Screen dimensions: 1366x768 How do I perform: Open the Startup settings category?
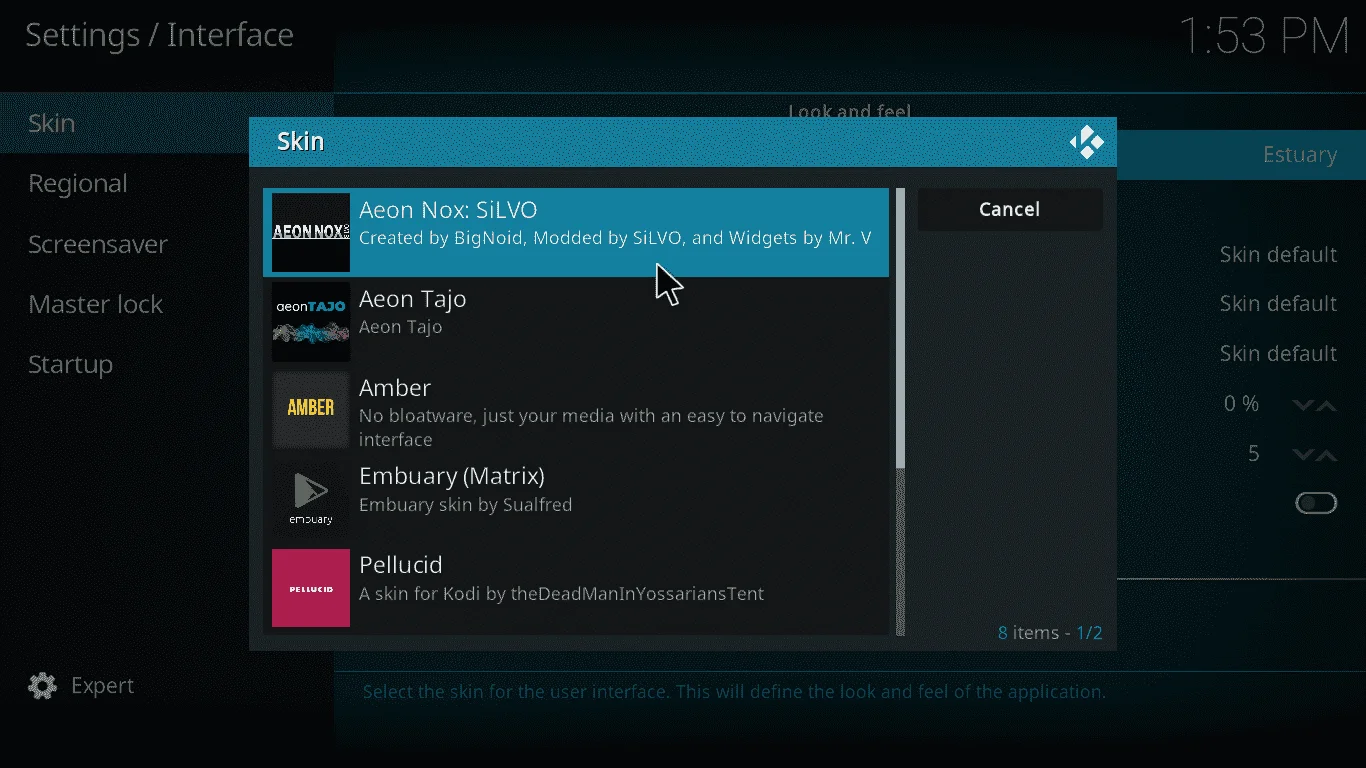(x=167, y=364)
